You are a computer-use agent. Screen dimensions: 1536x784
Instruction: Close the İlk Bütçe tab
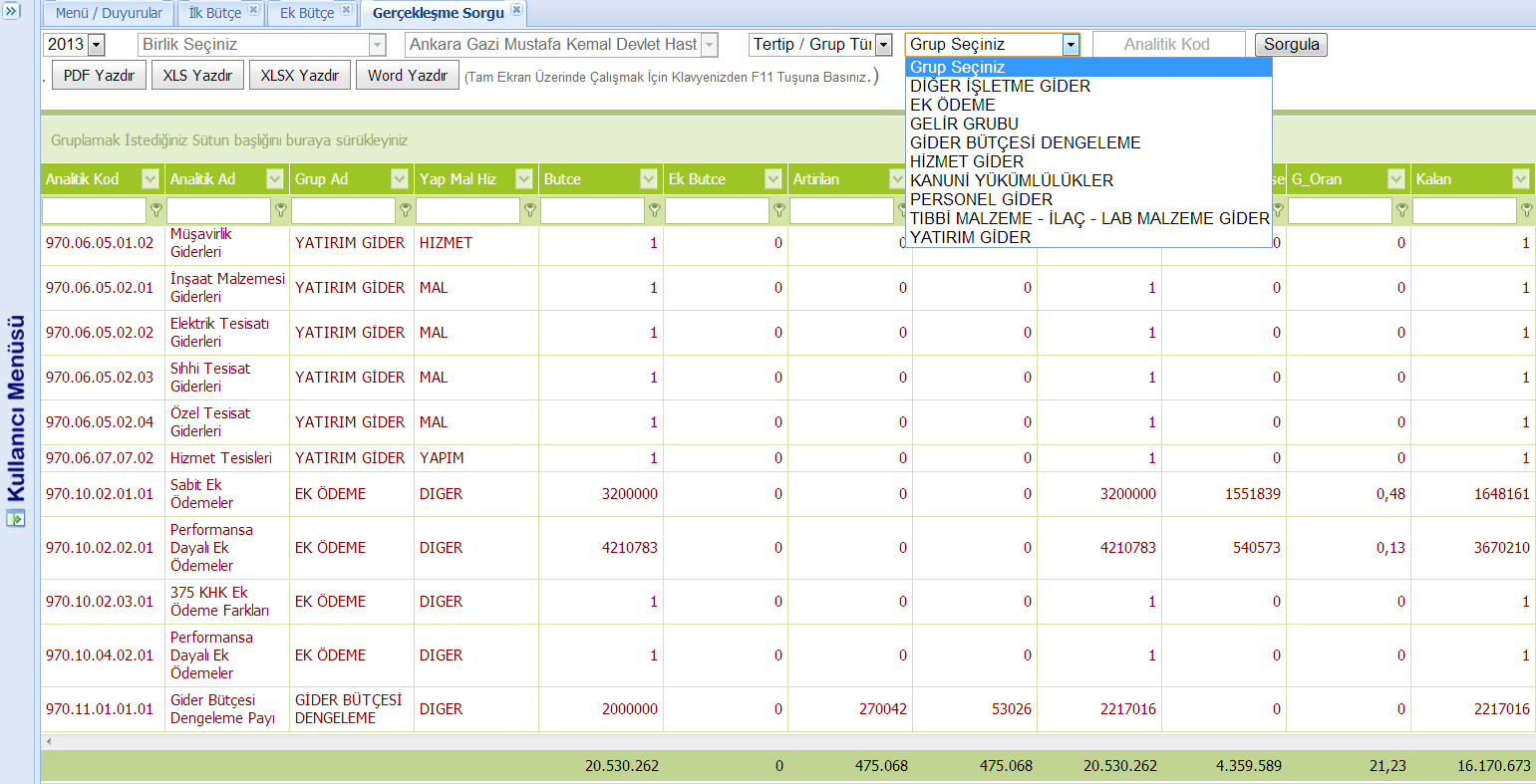tap(254, 11)
